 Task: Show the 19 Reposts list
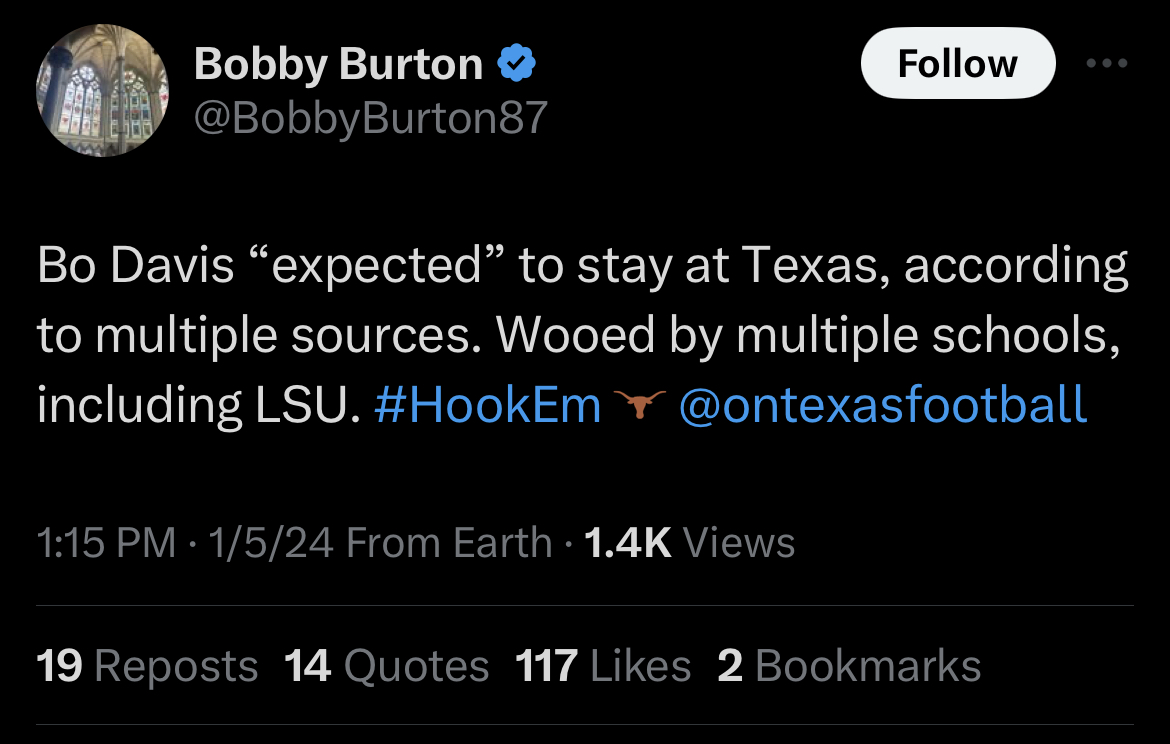147,666
